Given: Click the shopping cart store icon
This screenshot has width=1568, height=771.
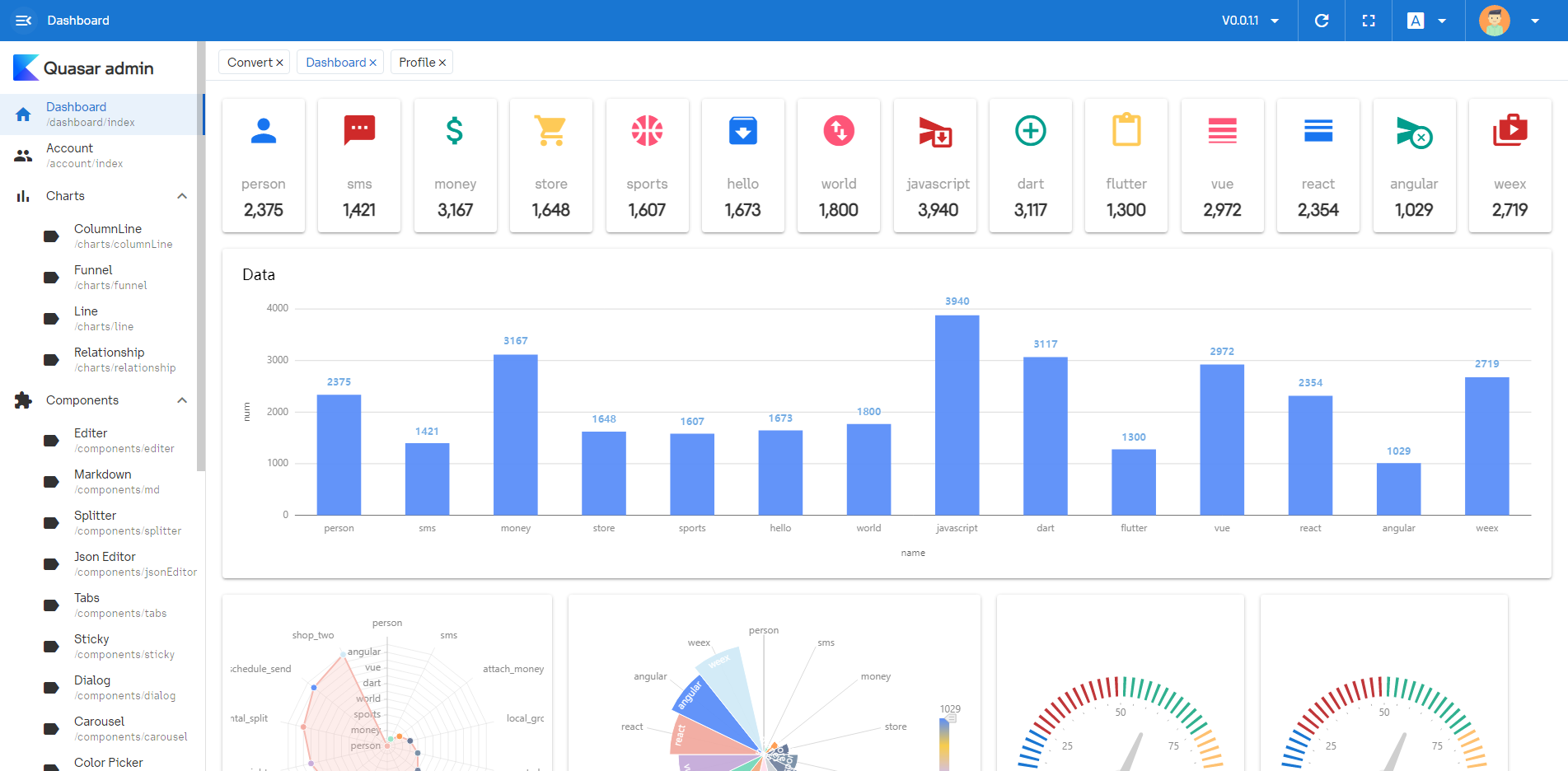Looking at the screenshot, I should [x=550, y=130].
